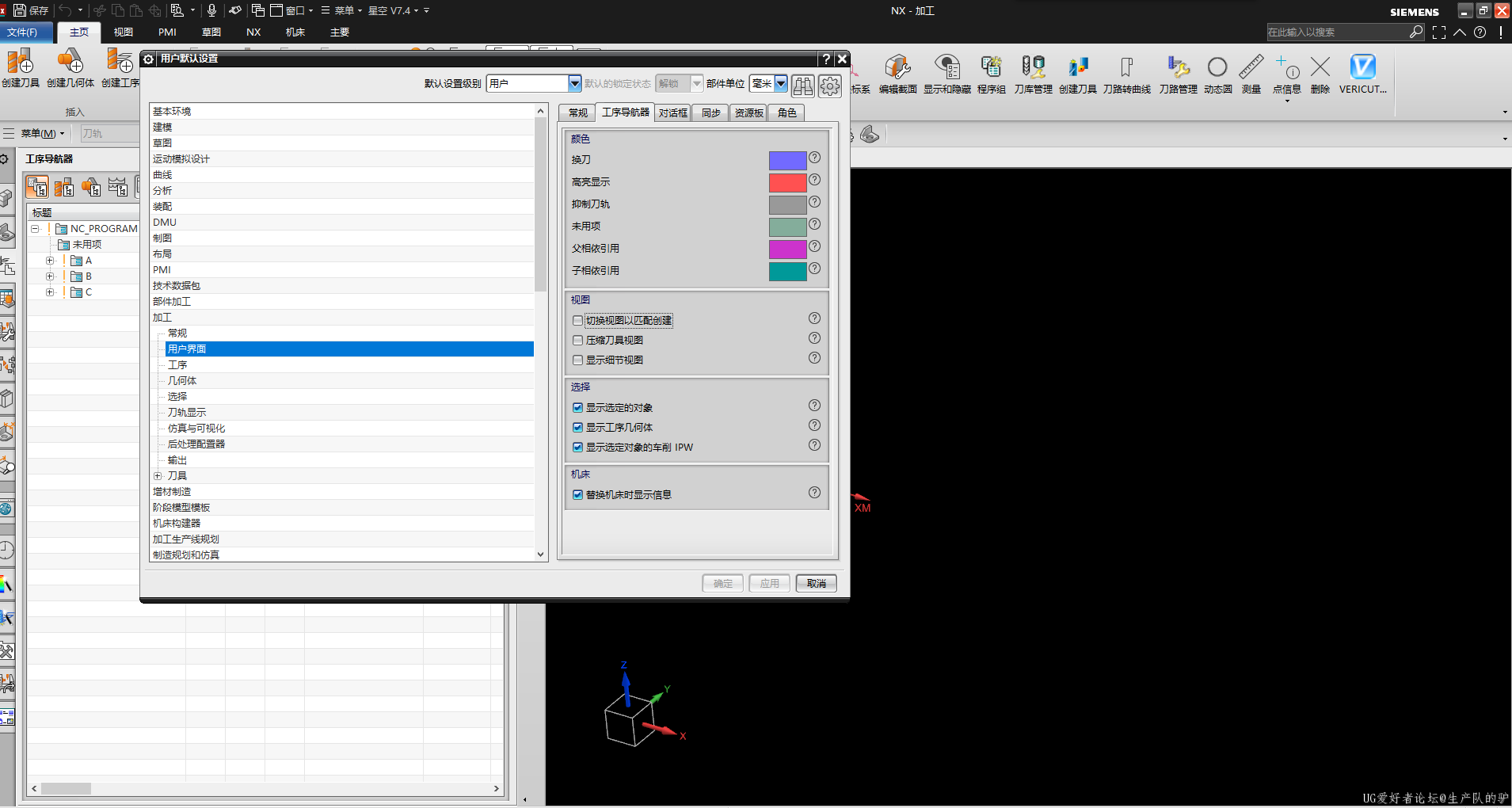Uncheck 显示选定的对象 checkbox
The image size is (1512, 808).
[577, 408]
